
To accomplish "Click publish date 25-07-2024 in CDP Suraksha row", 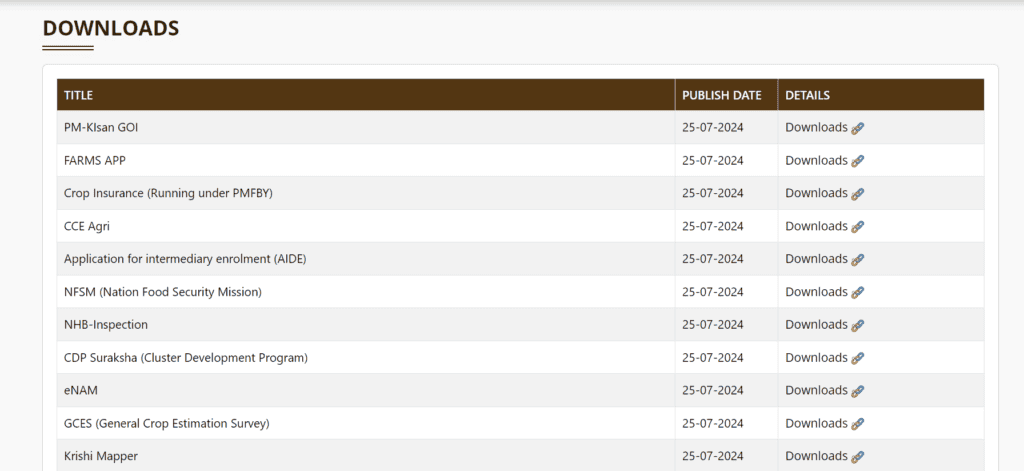I will (x=712, y=357).
